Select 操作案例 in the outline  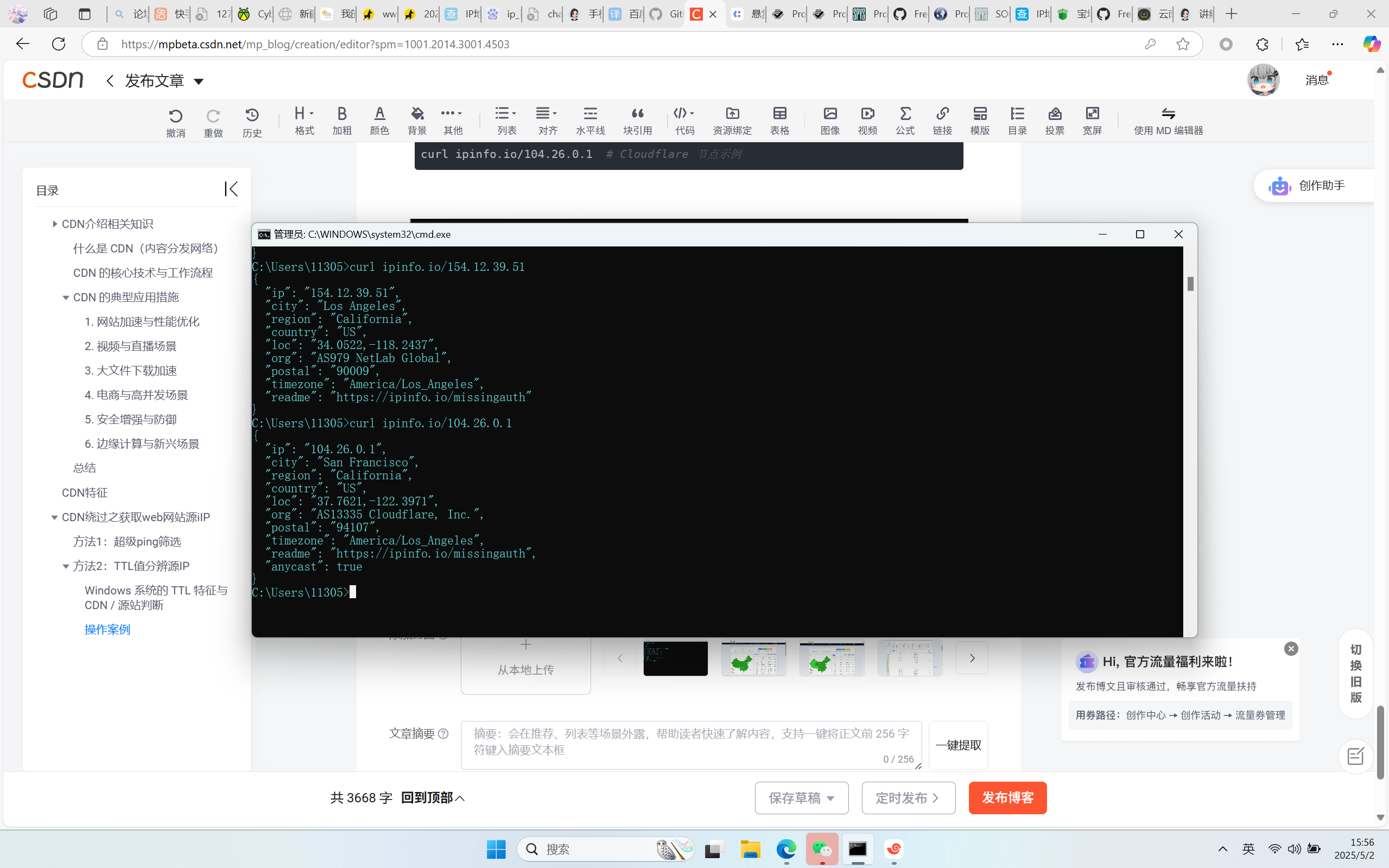click(x=107, y=629)
